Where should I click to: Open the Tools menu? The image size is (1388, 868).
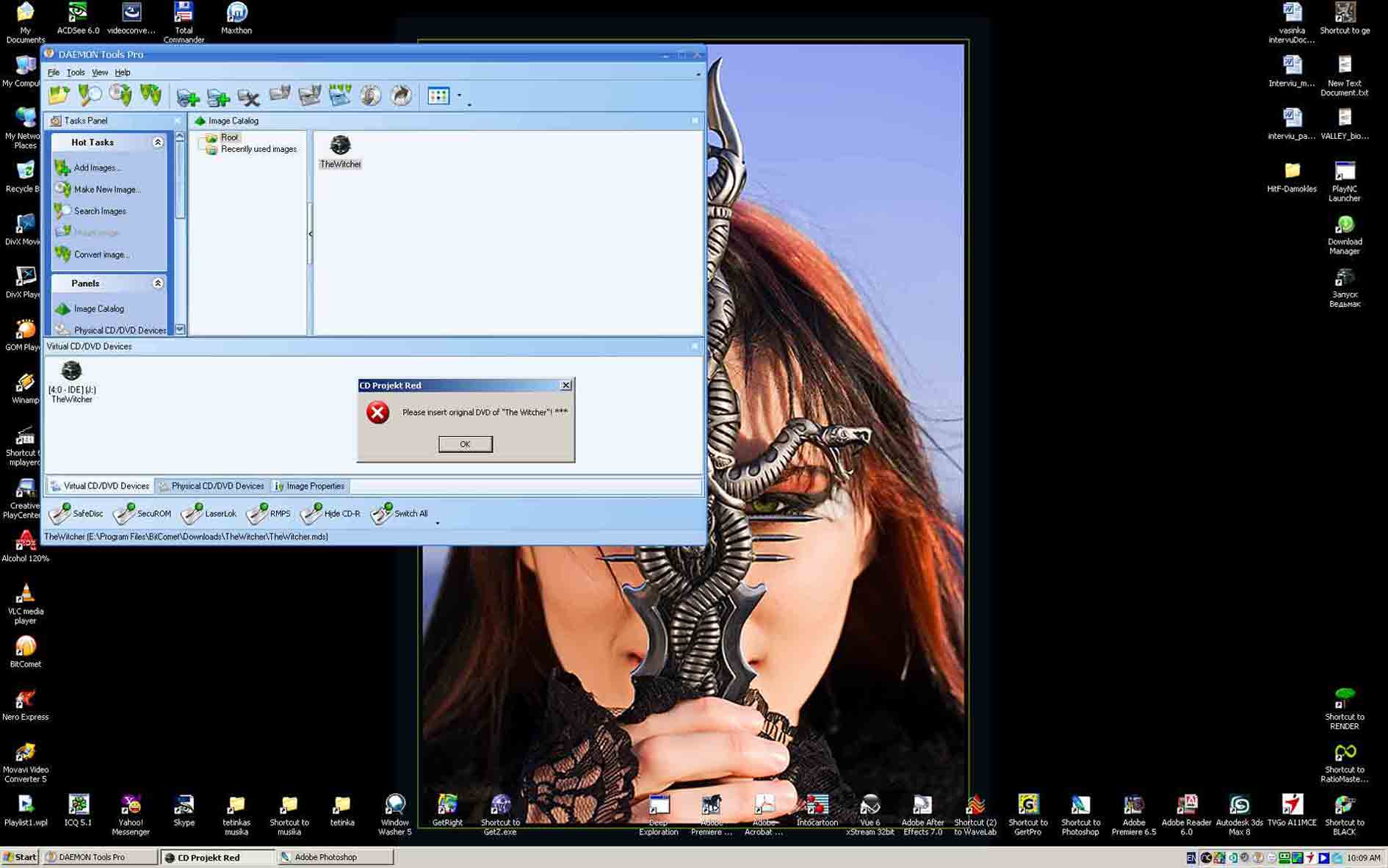(76, 73)
